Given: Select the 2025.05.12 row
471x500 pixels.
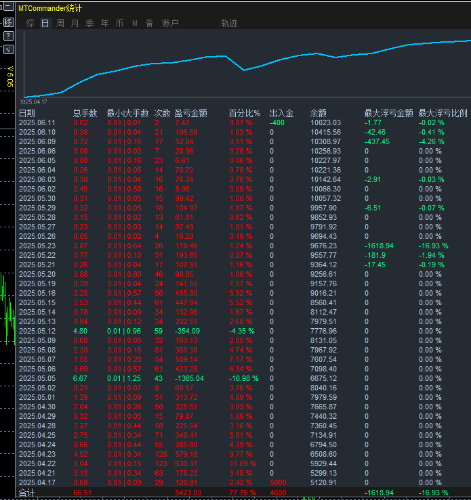Looking at the screenshot, I should [x=243, y=331].
